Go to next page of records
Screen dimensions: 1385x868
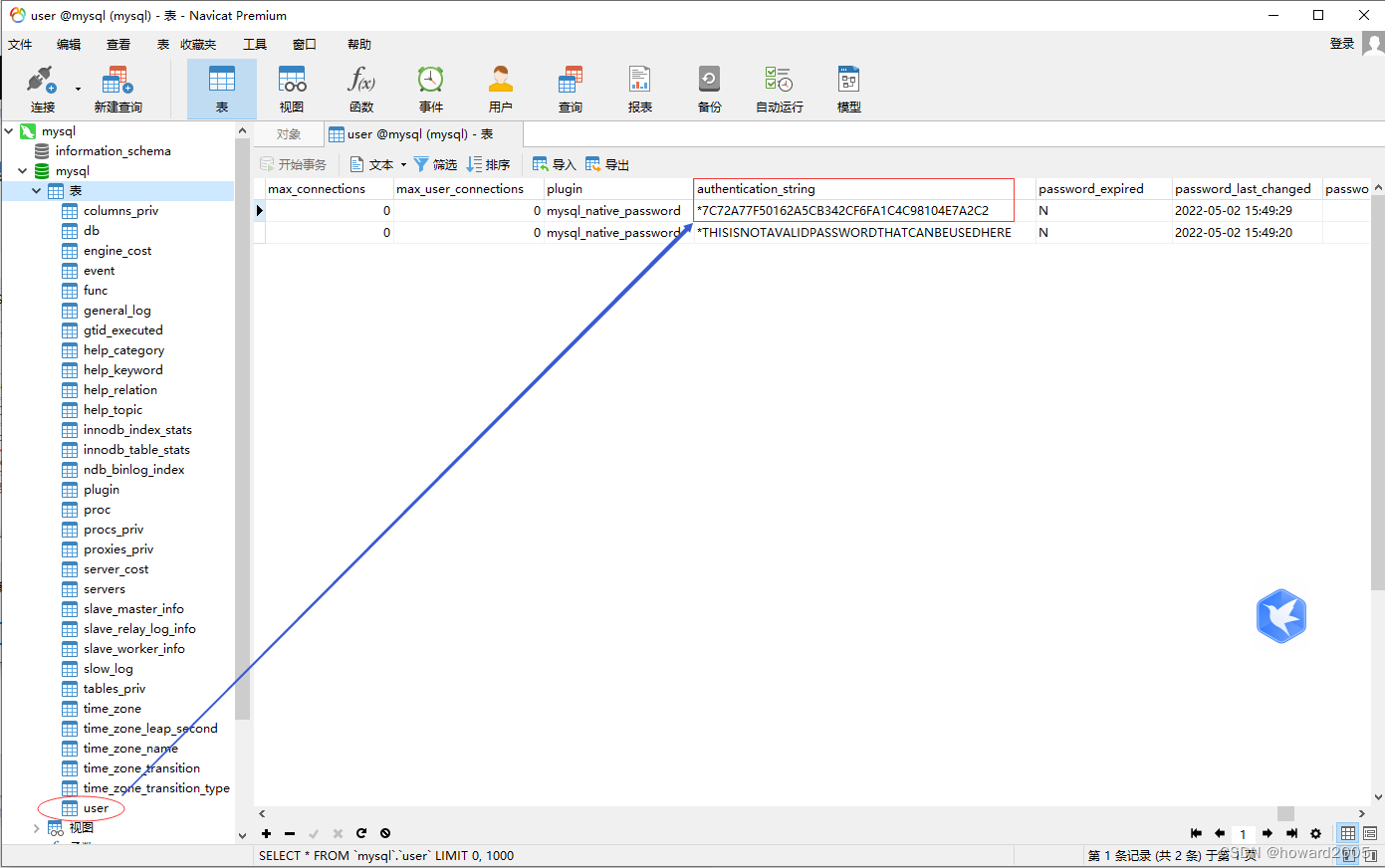(x=1268, y=833)
